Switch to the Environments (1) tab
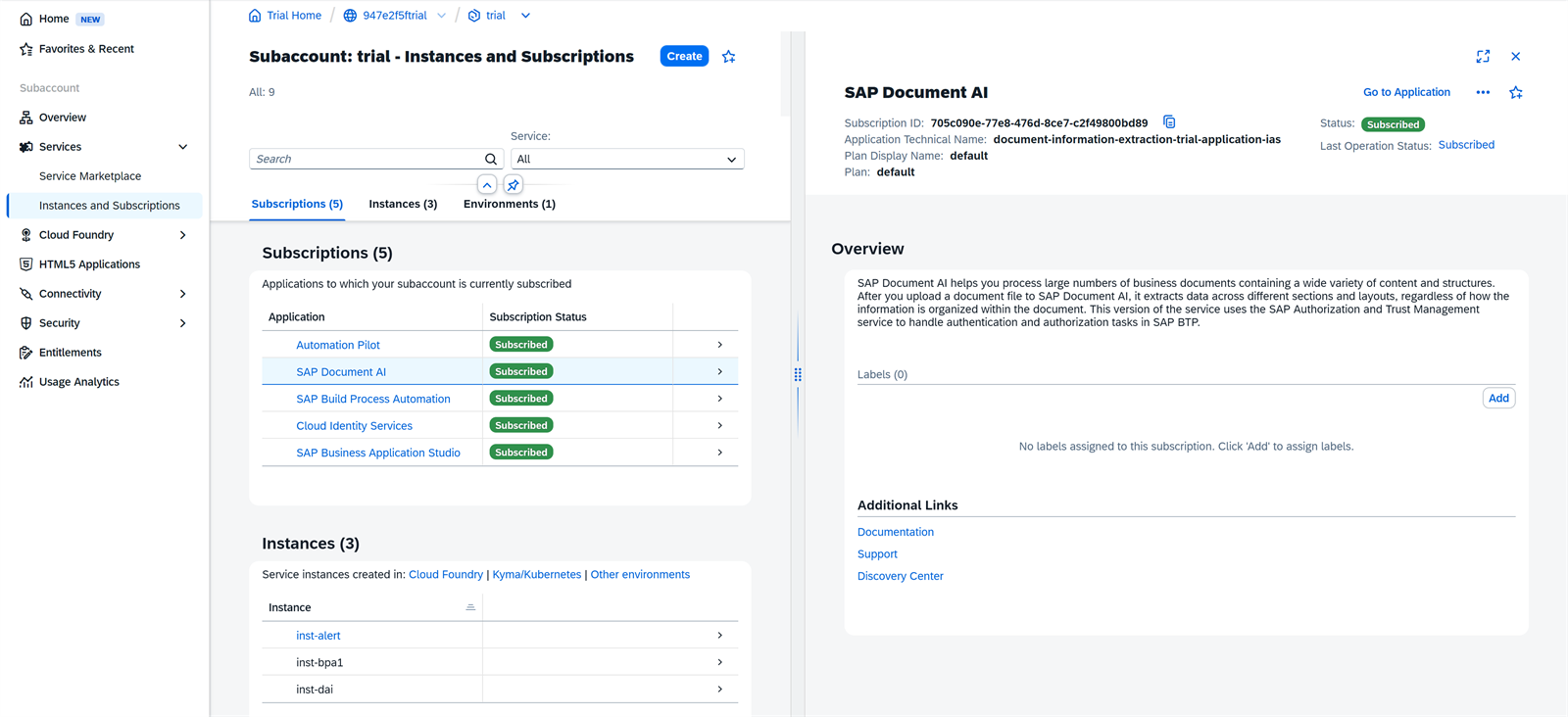1568x717 pixels. [x=510, y=204]
